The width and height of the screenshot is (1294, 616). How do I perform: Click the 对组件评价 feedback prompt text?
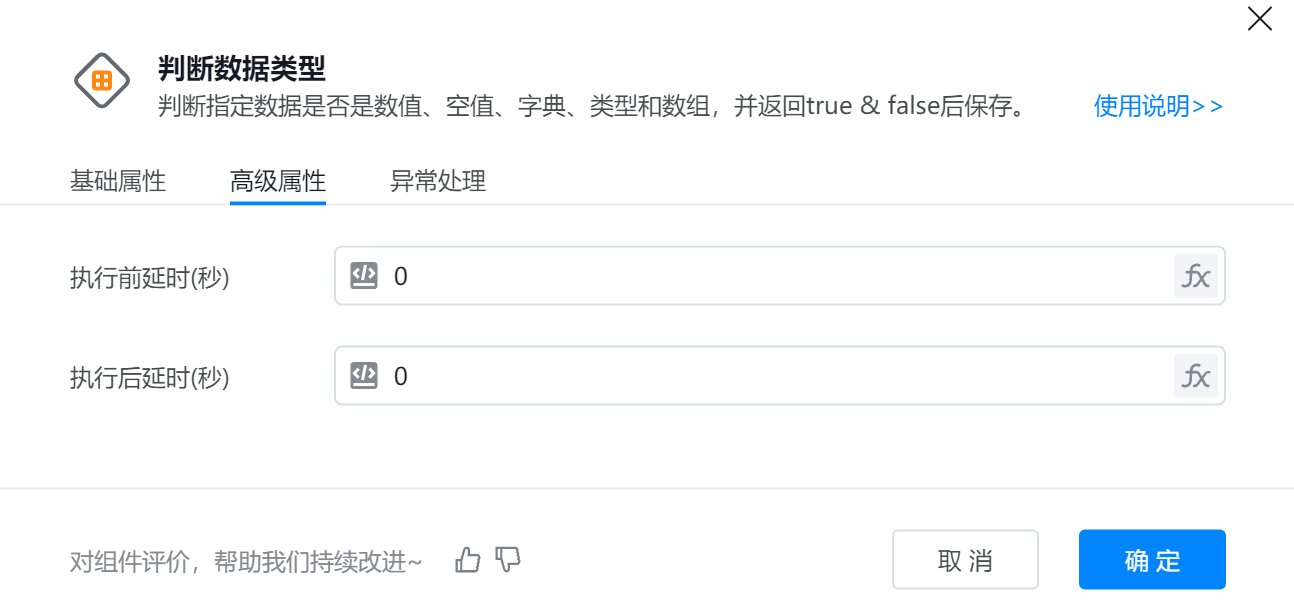246,562
